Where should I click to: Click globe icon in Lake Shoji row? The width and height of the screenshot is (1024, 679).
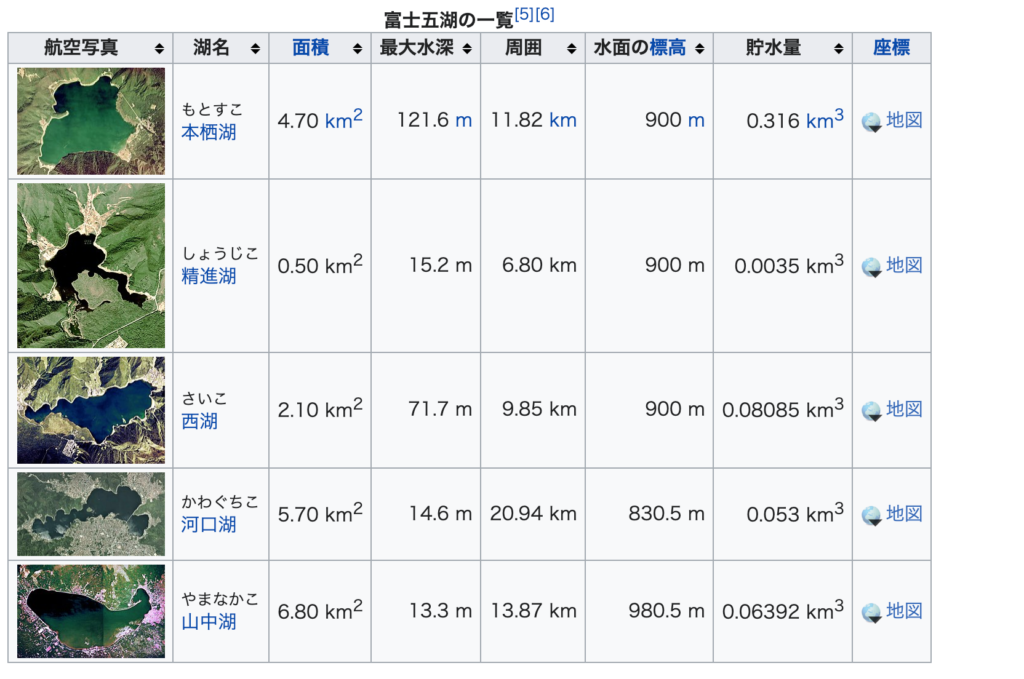(871, 267)
